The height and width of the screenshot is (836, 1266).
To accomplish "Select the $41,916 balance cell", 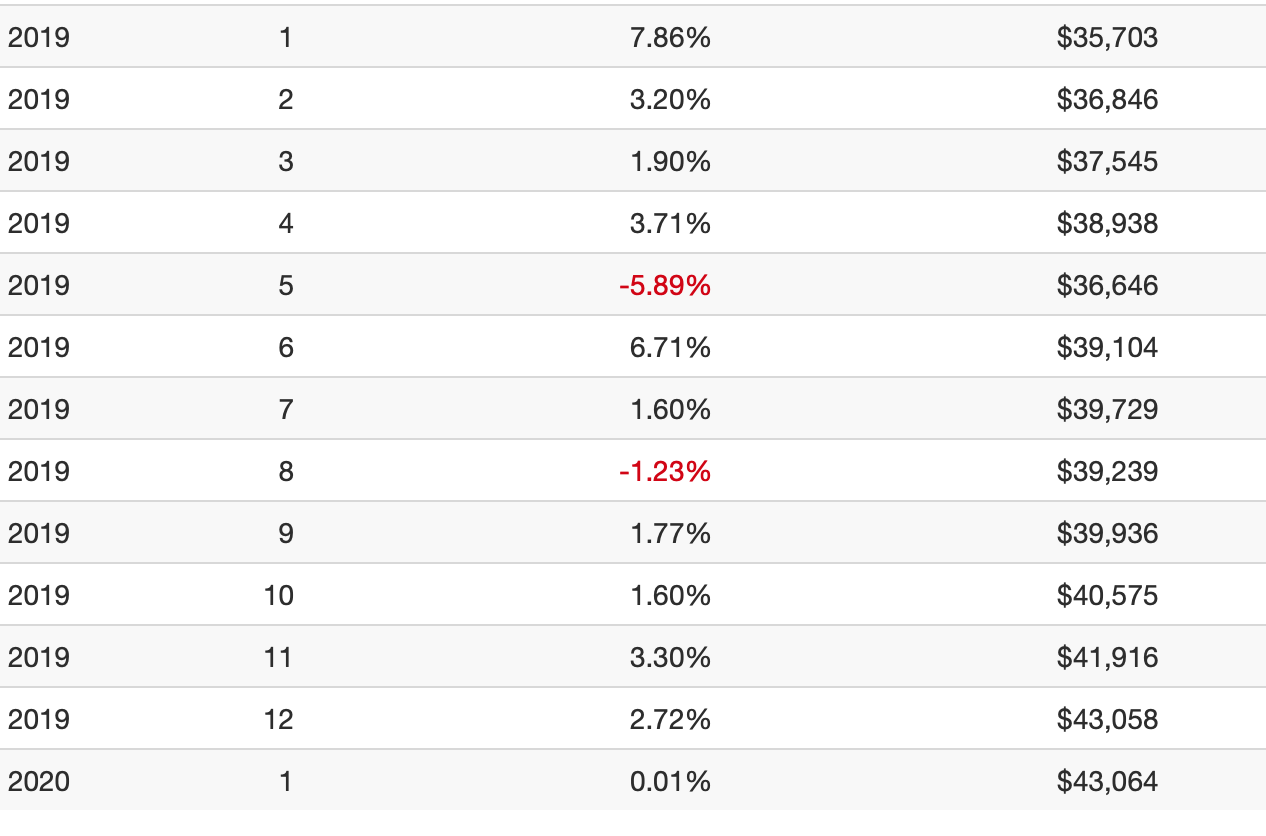I will pos(1107,657).
